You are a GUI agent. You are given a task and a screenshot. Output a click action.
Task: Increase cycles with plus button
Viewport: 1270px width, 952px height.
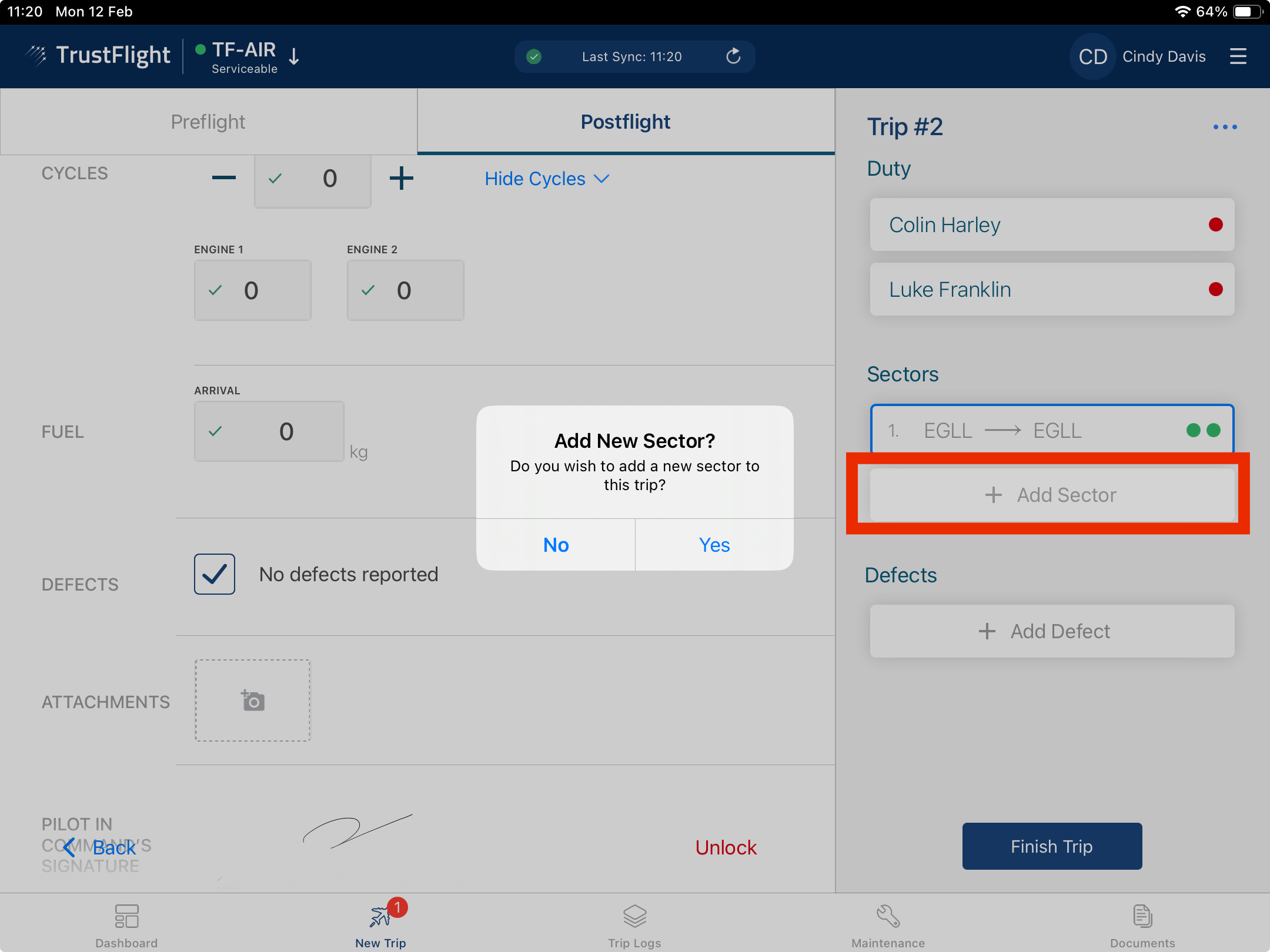pyautogui.click(x=401, y=178)
